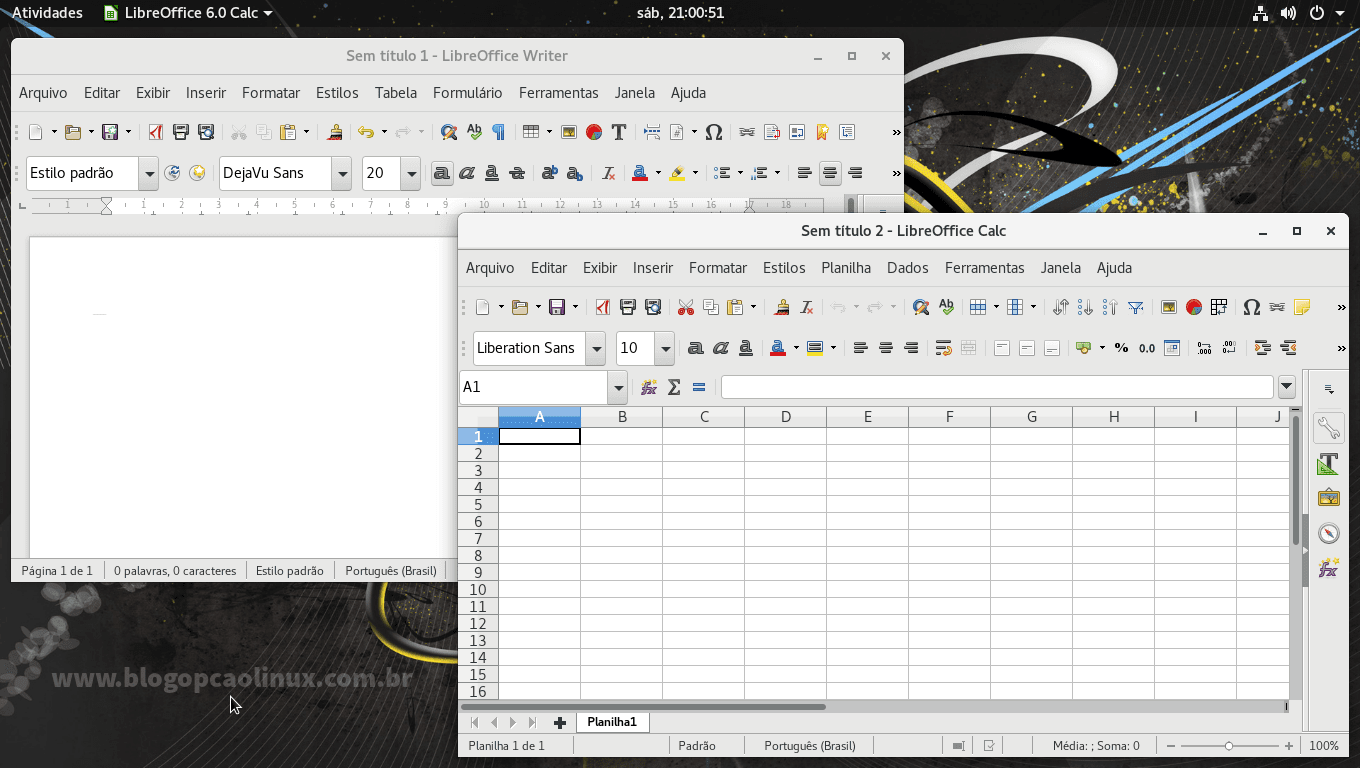Toggle automatic spell check in Calc toolbar
The width and height of the screenshot is (1360, 768).
[x=946, y=307]
